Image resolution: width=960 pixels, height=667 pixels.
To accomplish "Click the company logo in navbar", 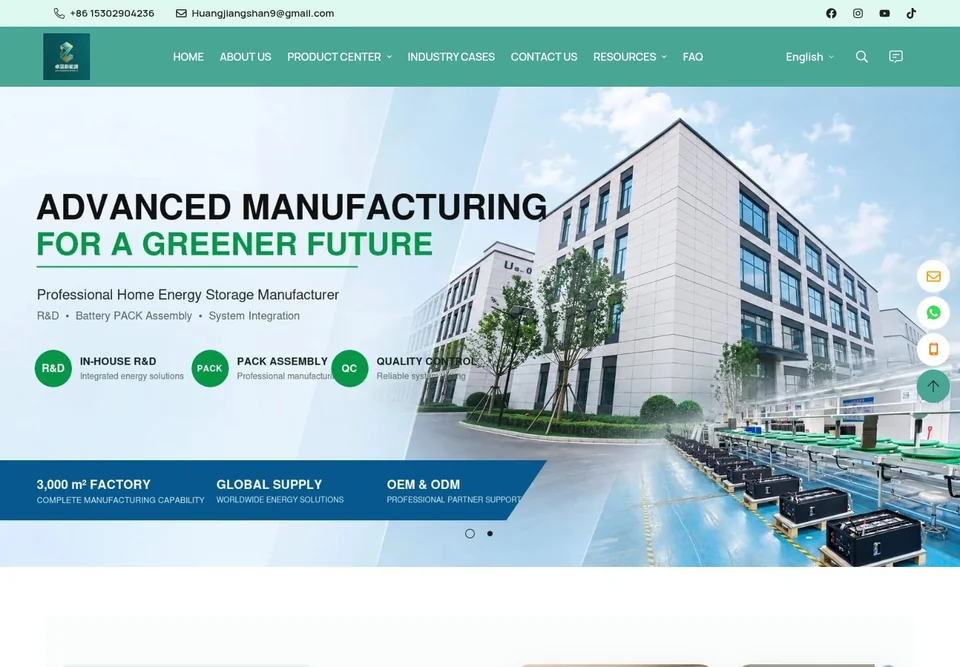I will tap(67, 57).
